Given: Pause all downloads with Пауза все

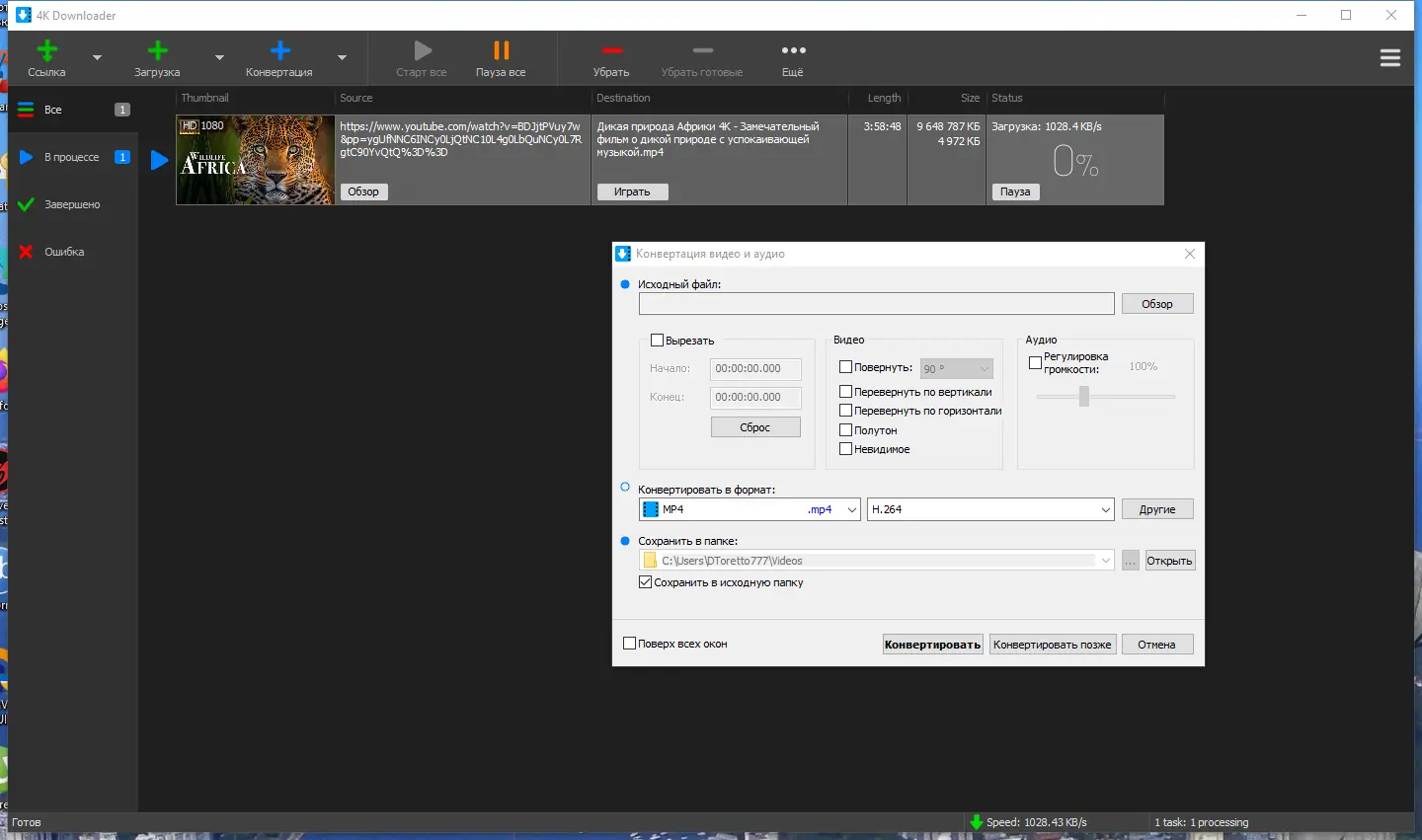Looking at the screenshot, I should click(501, 58).
